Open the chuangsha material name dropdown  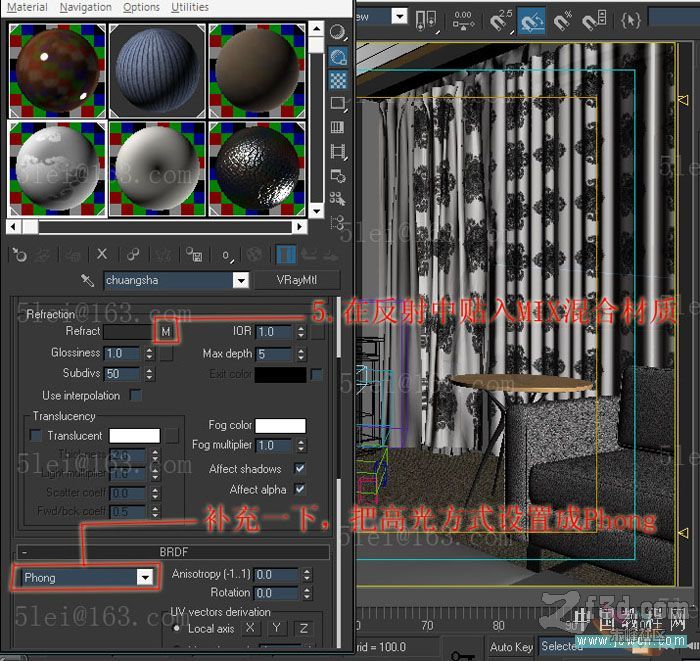(240, 281)
